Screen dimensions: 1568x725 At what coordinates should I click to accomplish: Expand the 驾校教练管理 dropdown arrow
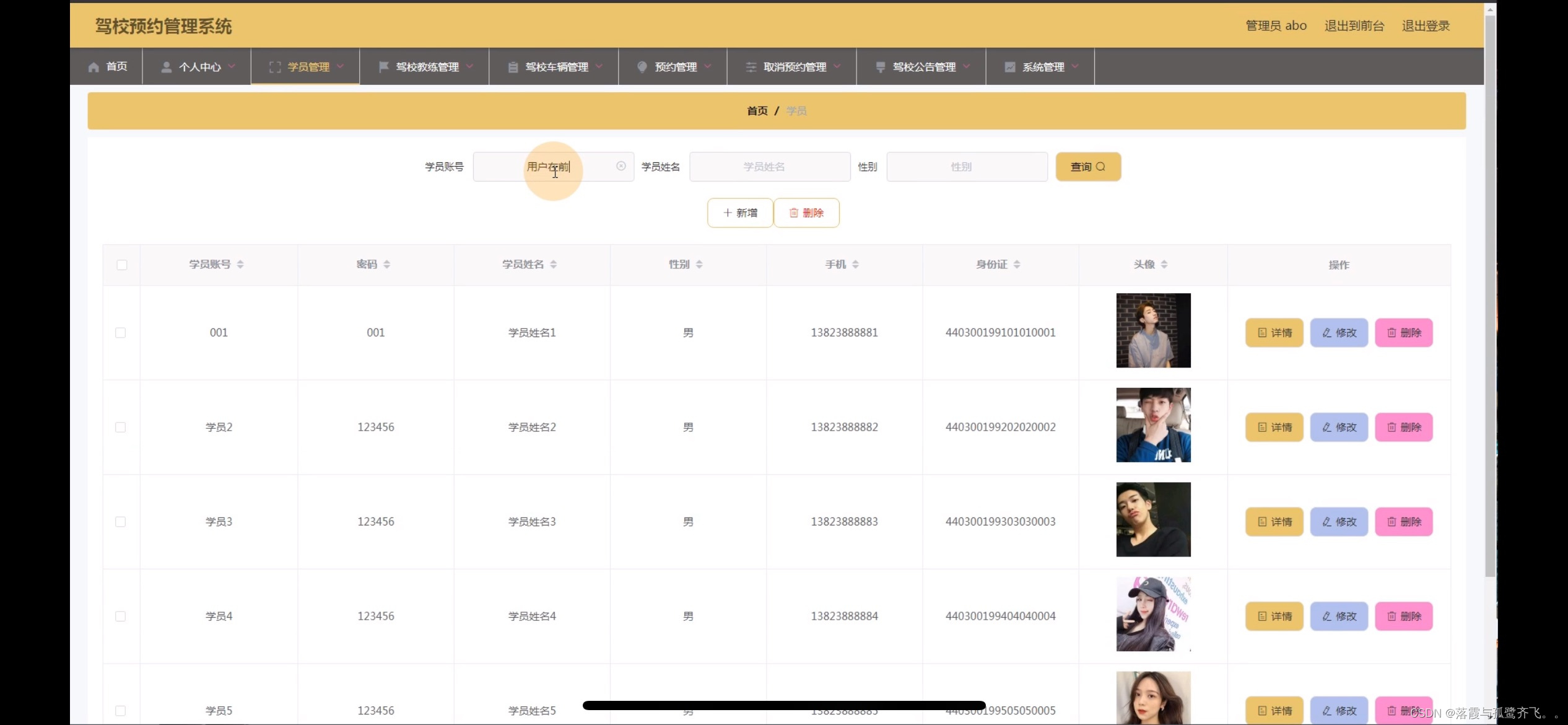pyautogui.click(x=469, y=66)
